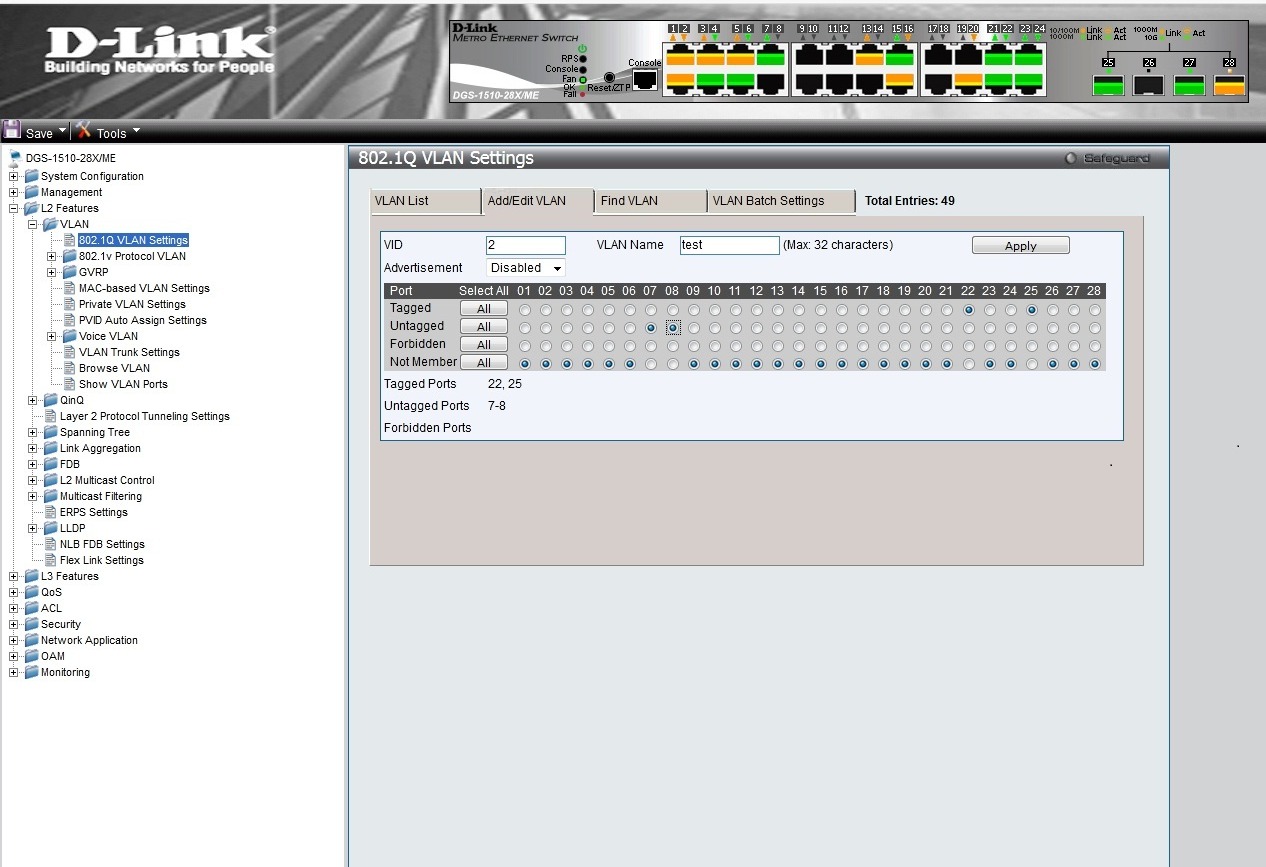Image resolution: width=1266 pixels, height=867 pixels.
Task: Click the Safeguard icon
Action: [x=1070, y=157]
